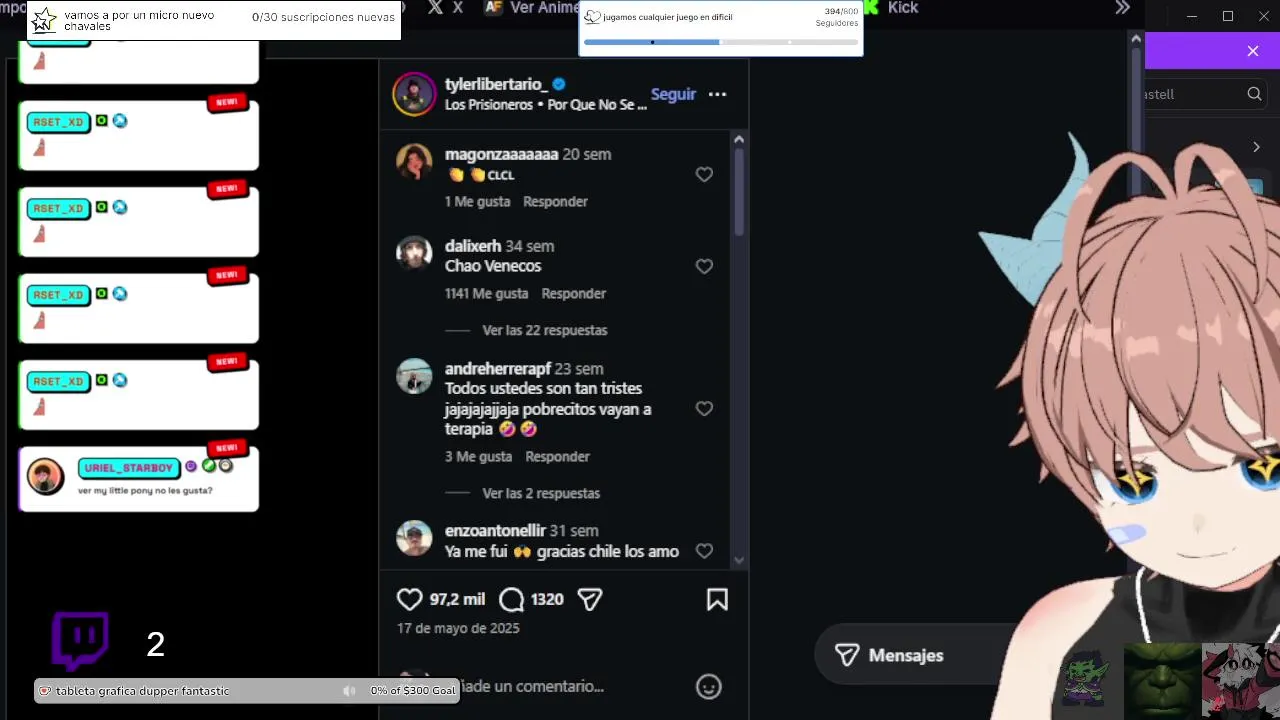Screen dimensions: 1280x720
Task: Show hidden browser tabs with double chevron
Action: [1123, 8]
